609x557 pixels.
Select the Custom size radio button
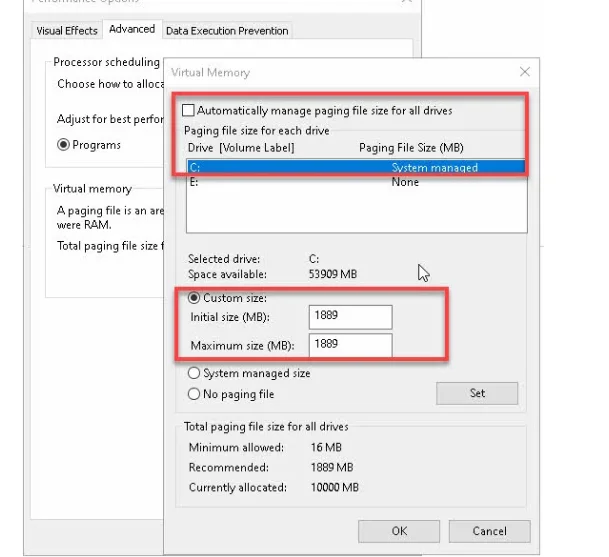pyautogui.click(x=194, y=298)
